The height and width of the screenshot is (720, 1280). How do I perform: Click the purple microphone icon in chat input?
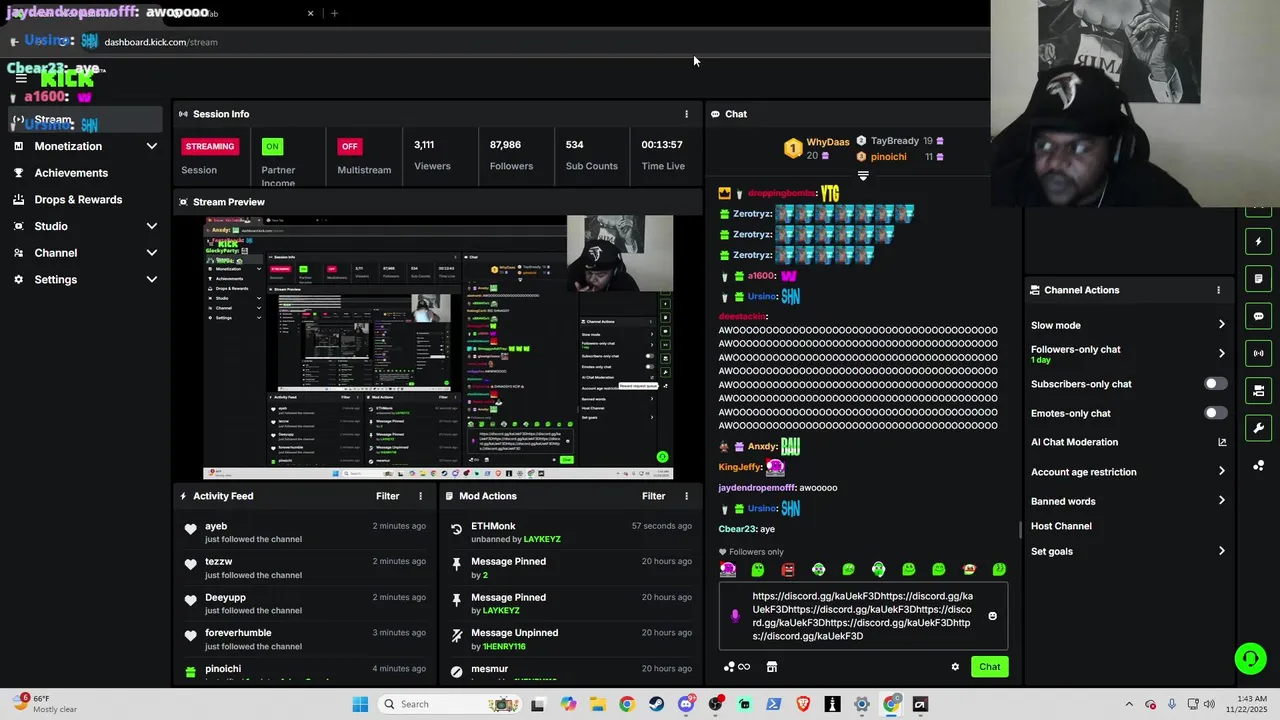click(x=735, y=616)
